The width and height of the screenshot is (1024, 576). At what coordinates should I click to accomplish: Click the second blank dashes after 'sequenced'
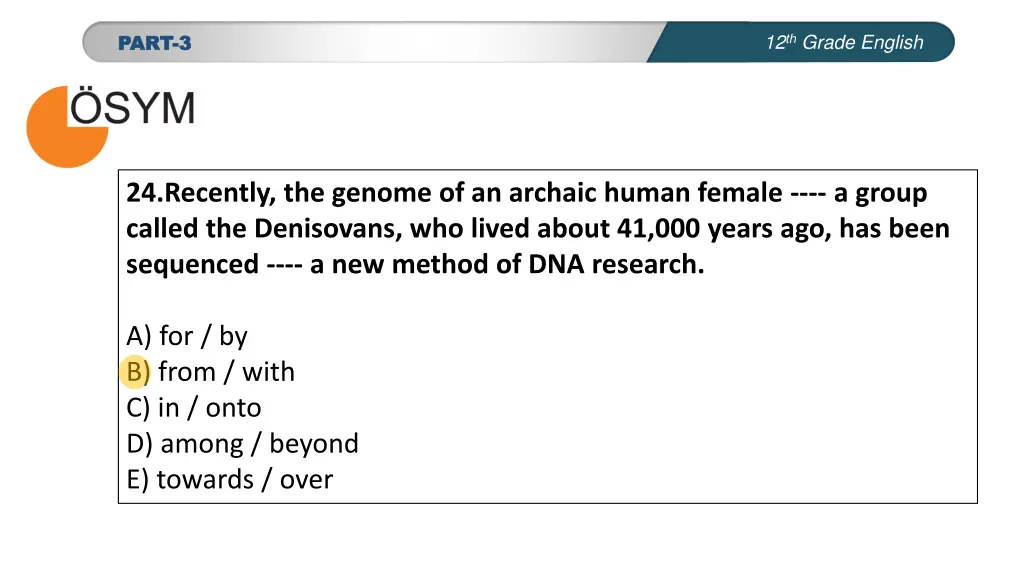284,265
